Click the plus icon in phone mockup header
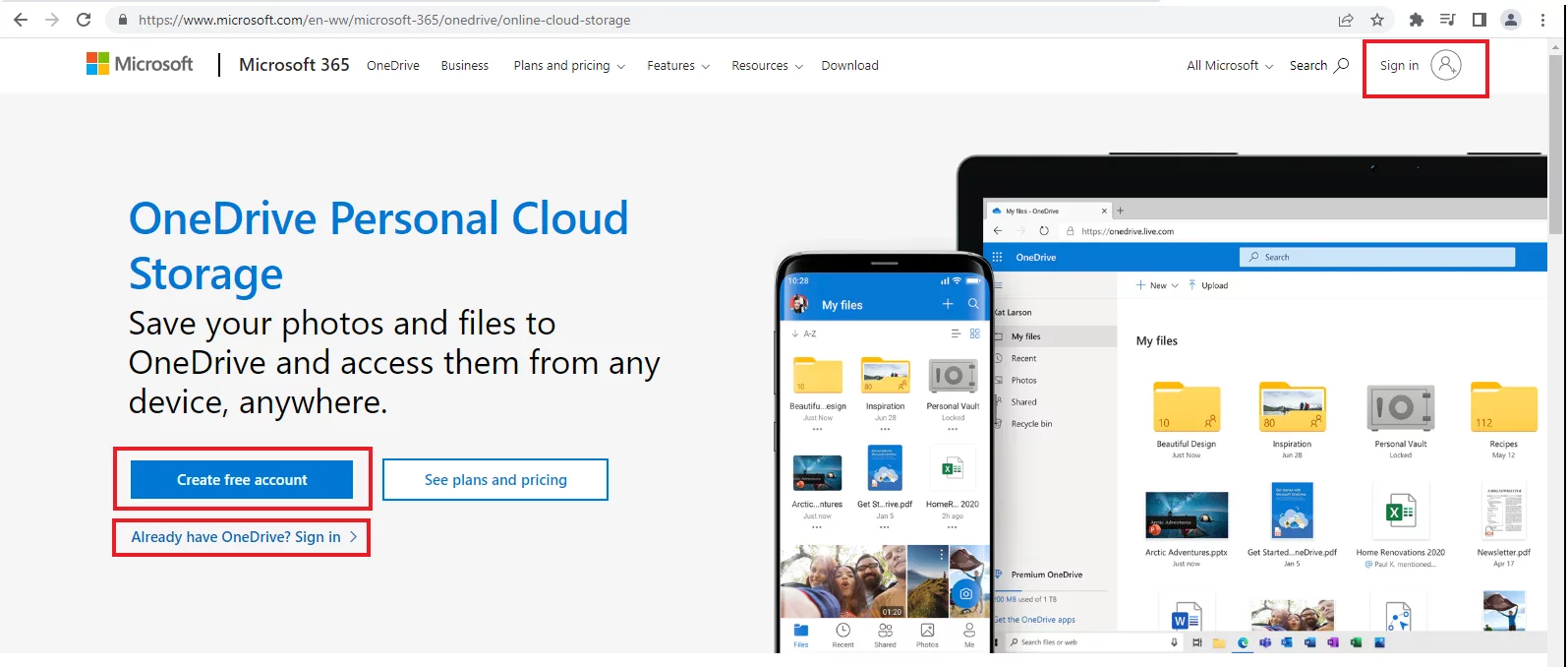 tap(948, 304)
